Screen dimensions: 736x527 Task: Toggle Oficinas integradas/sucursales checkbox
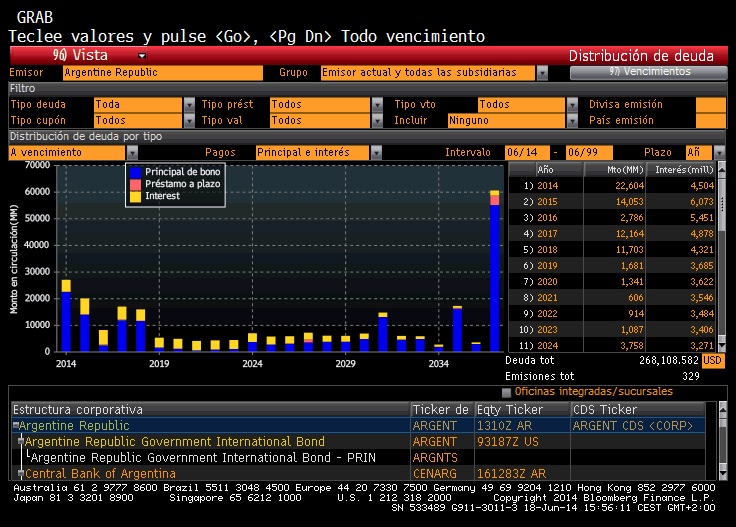tap(506, 392)
